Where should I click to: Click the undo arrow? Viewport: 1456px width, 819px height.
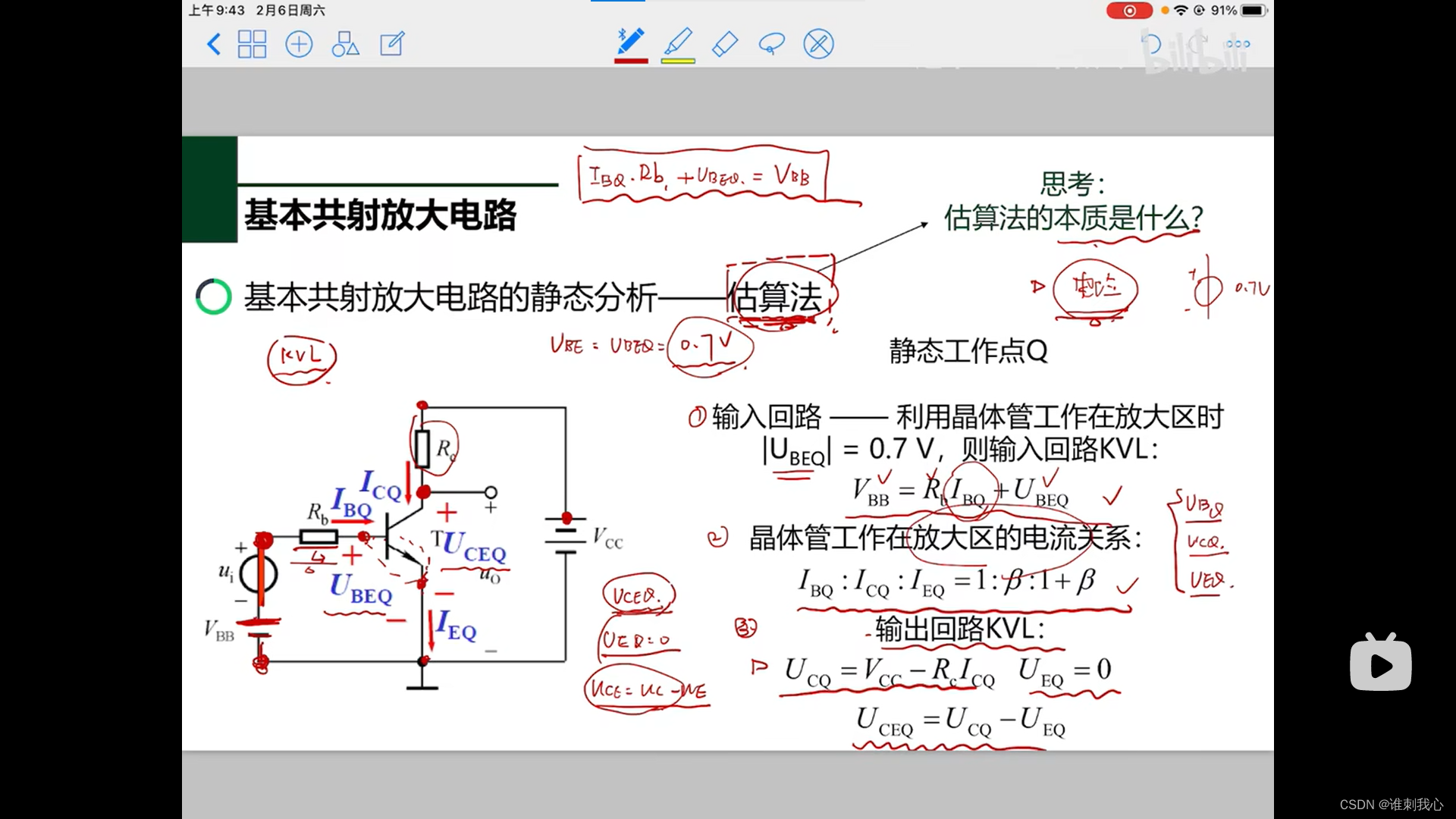[1151, 44]
